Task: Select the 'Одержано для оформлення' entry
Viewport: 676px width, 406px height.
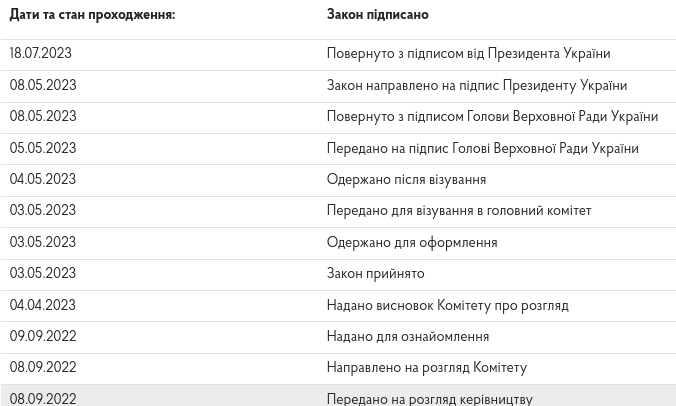Action: coord(411,243)
